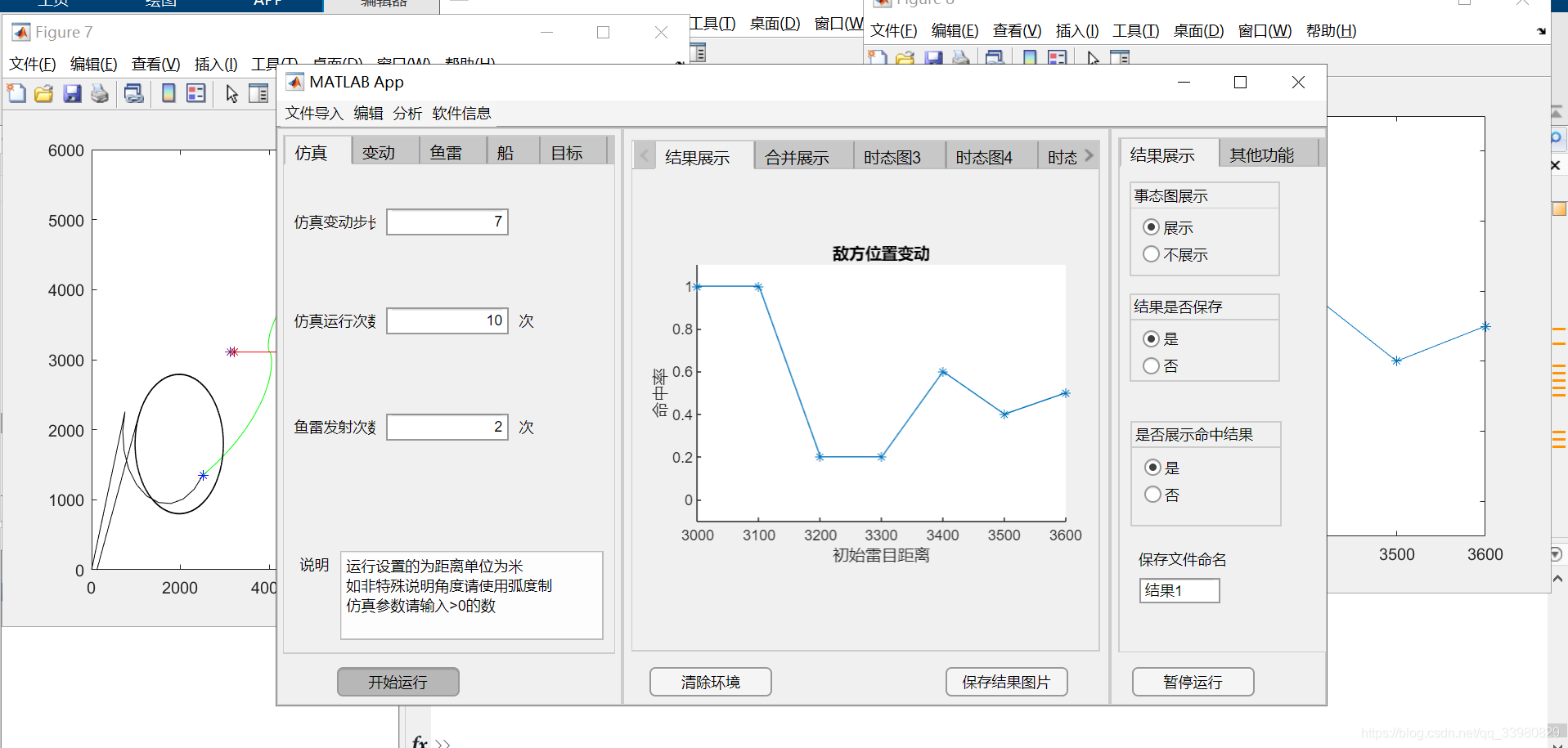The width and height of the screenshot is (1568, 748).
Task: Click Open File folder icon in Figure 7
Action: 44,93
